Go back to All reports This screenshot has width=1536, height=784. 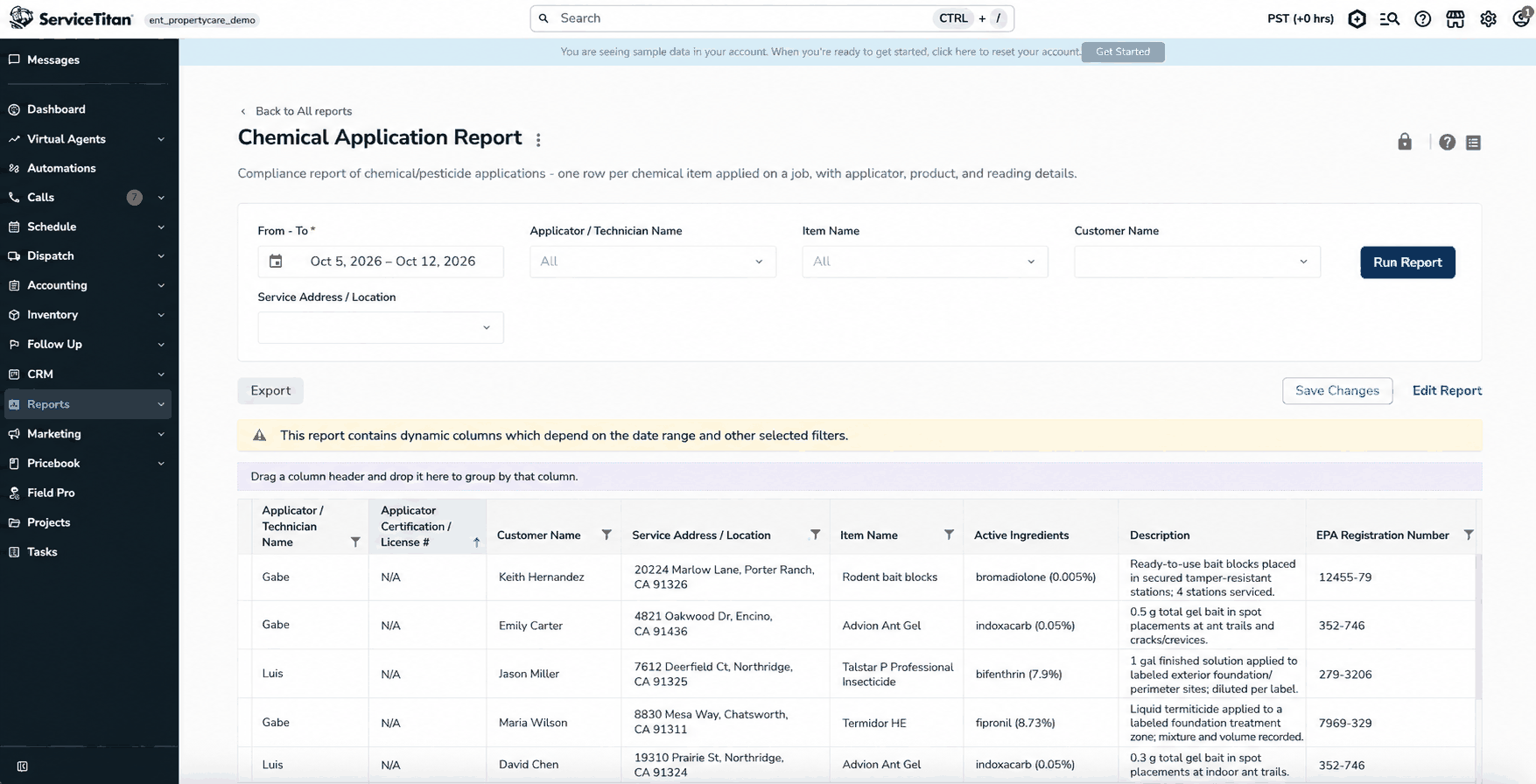point(296,111)
